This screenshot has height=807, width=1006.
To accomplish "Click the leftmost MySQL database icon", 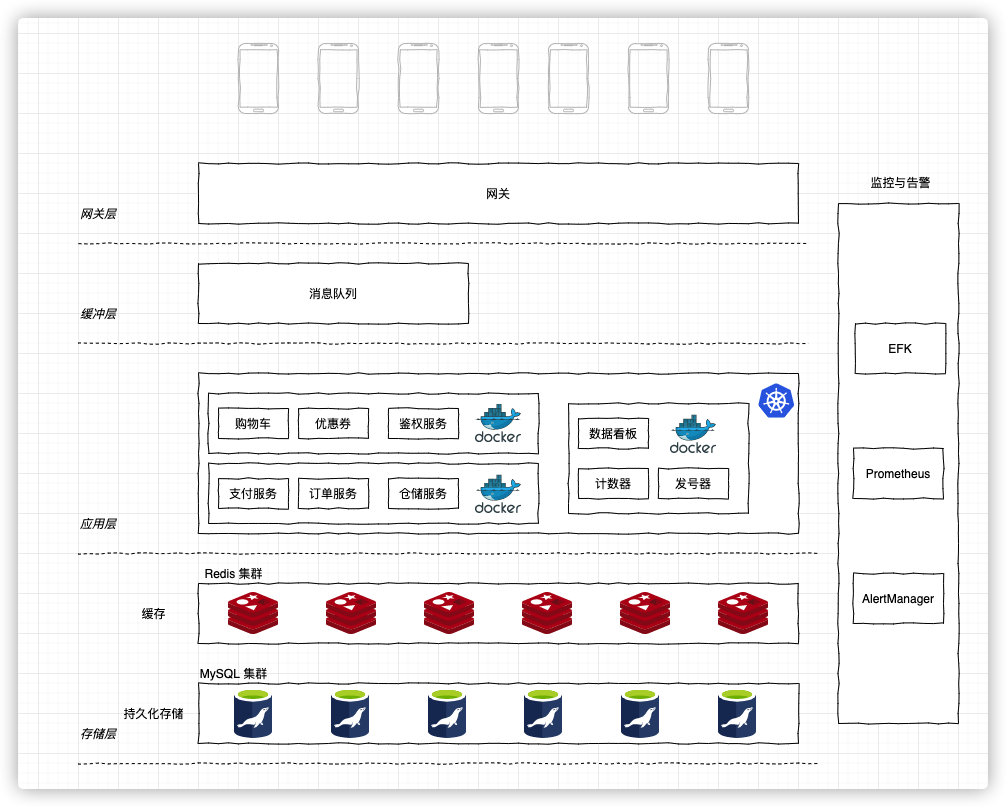I will pos(253,713).
